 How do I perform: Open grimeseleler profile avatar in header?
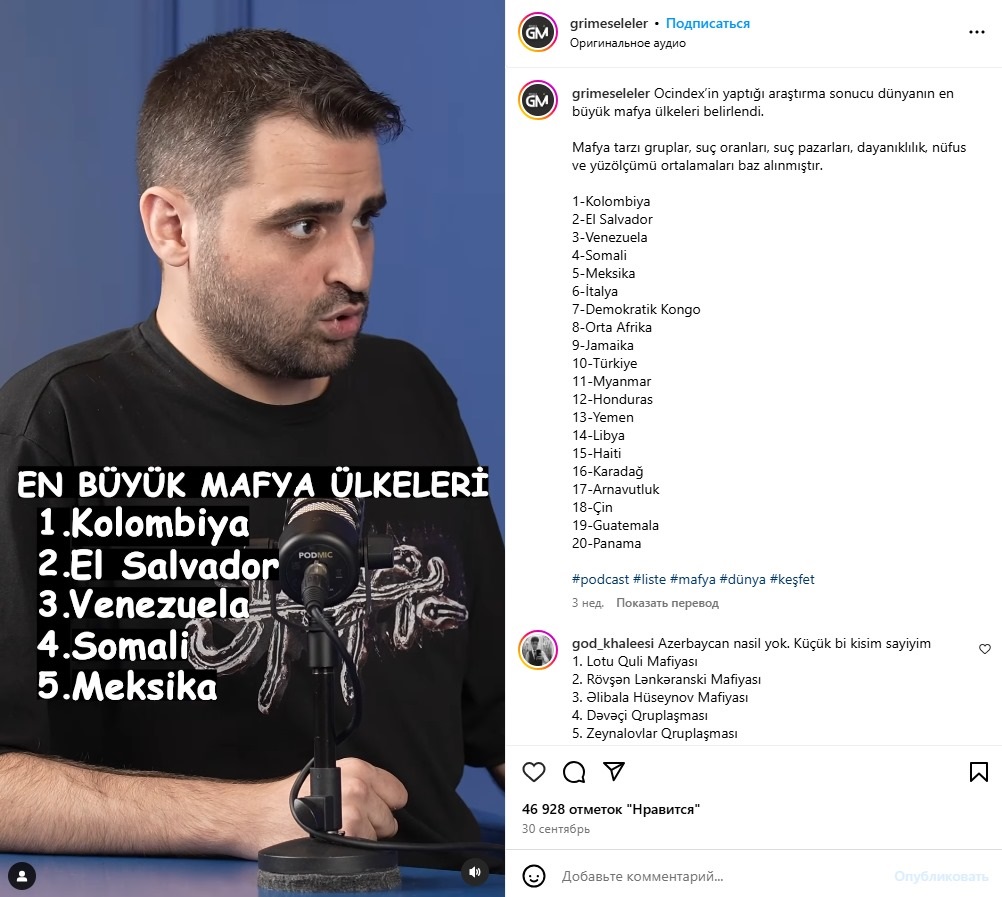coord(537,32)
